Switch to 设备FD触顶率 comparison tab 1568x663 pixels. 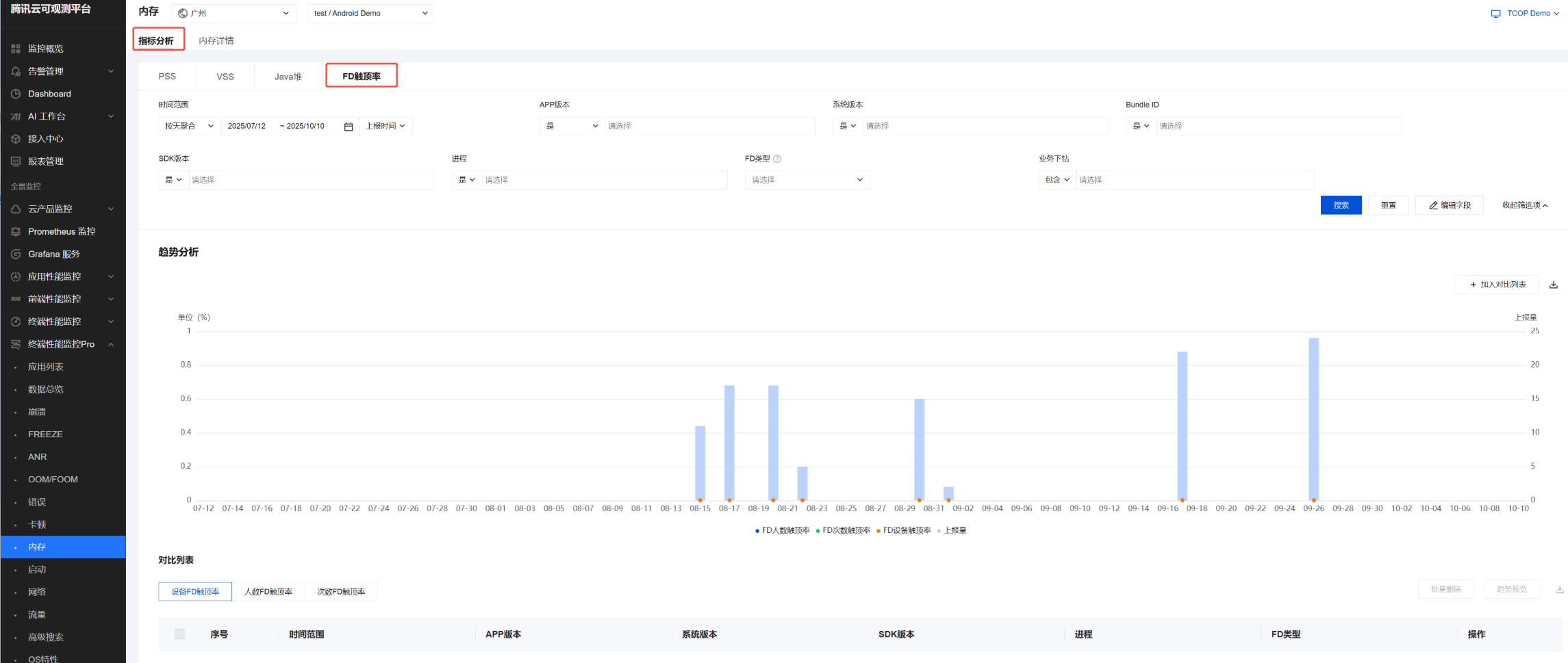pyautogui.click(x=195, y=592)
